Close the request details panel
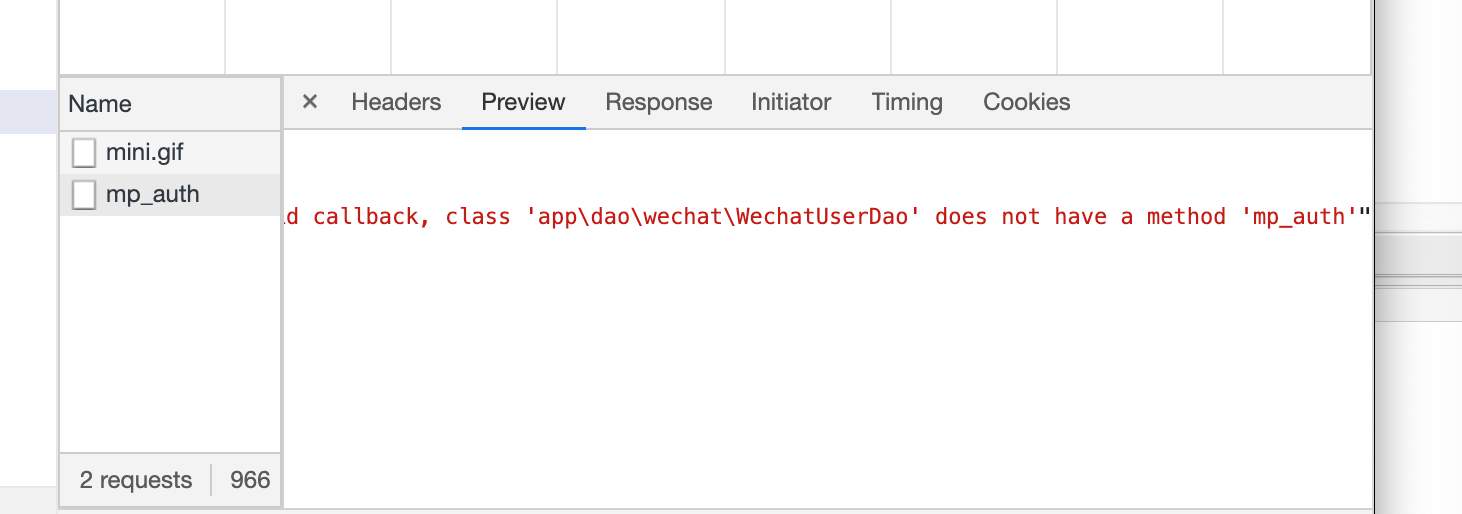 310,102
